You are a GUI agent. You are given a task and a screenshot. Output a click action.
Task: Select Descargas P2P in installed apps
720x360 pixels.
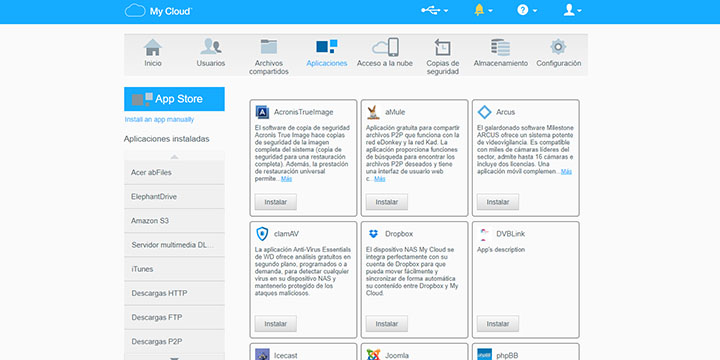pyautogui.click(x=174, y=342)
